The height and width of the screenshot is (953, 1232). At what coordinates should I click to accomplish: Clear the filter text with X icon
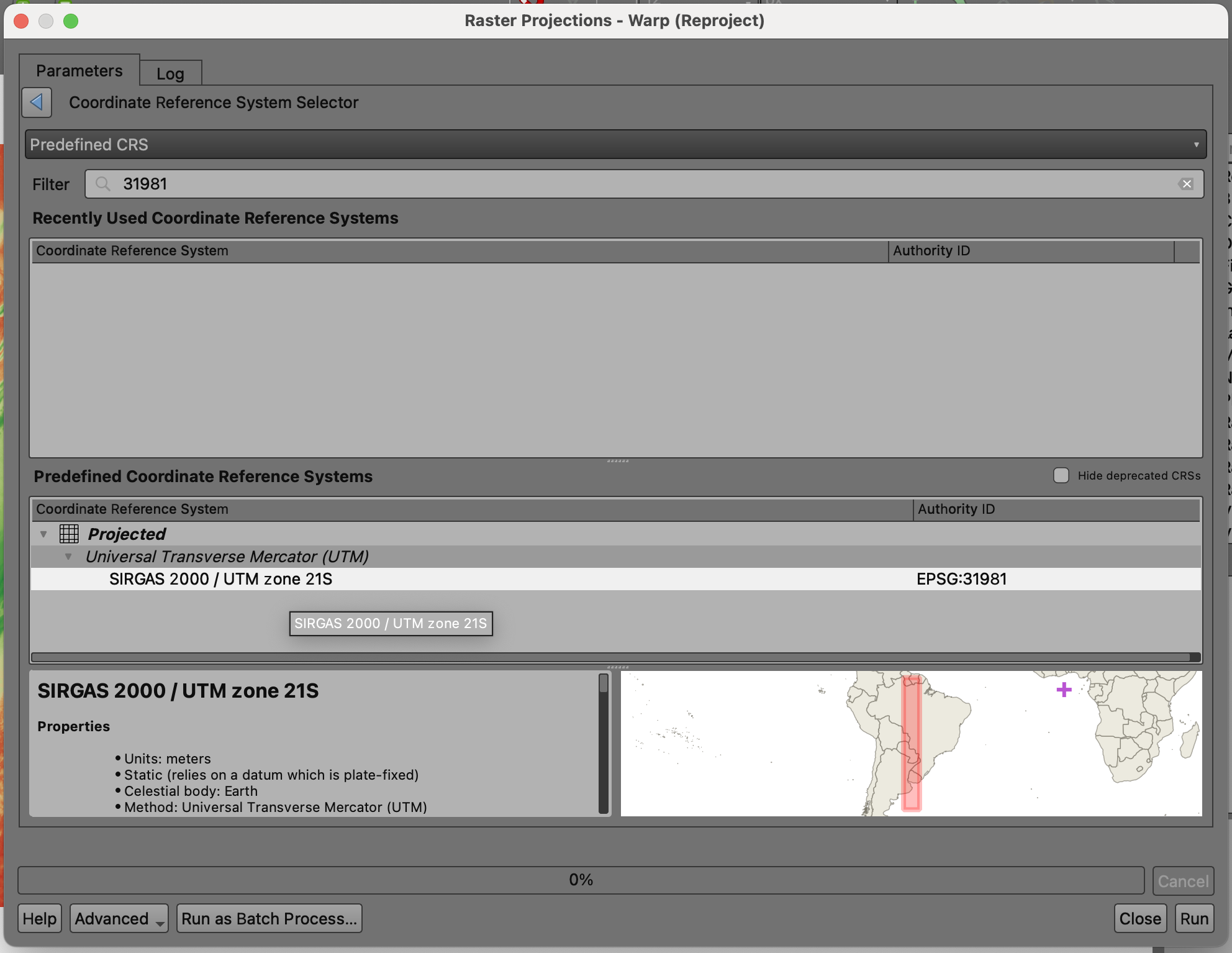point(1186,184)
